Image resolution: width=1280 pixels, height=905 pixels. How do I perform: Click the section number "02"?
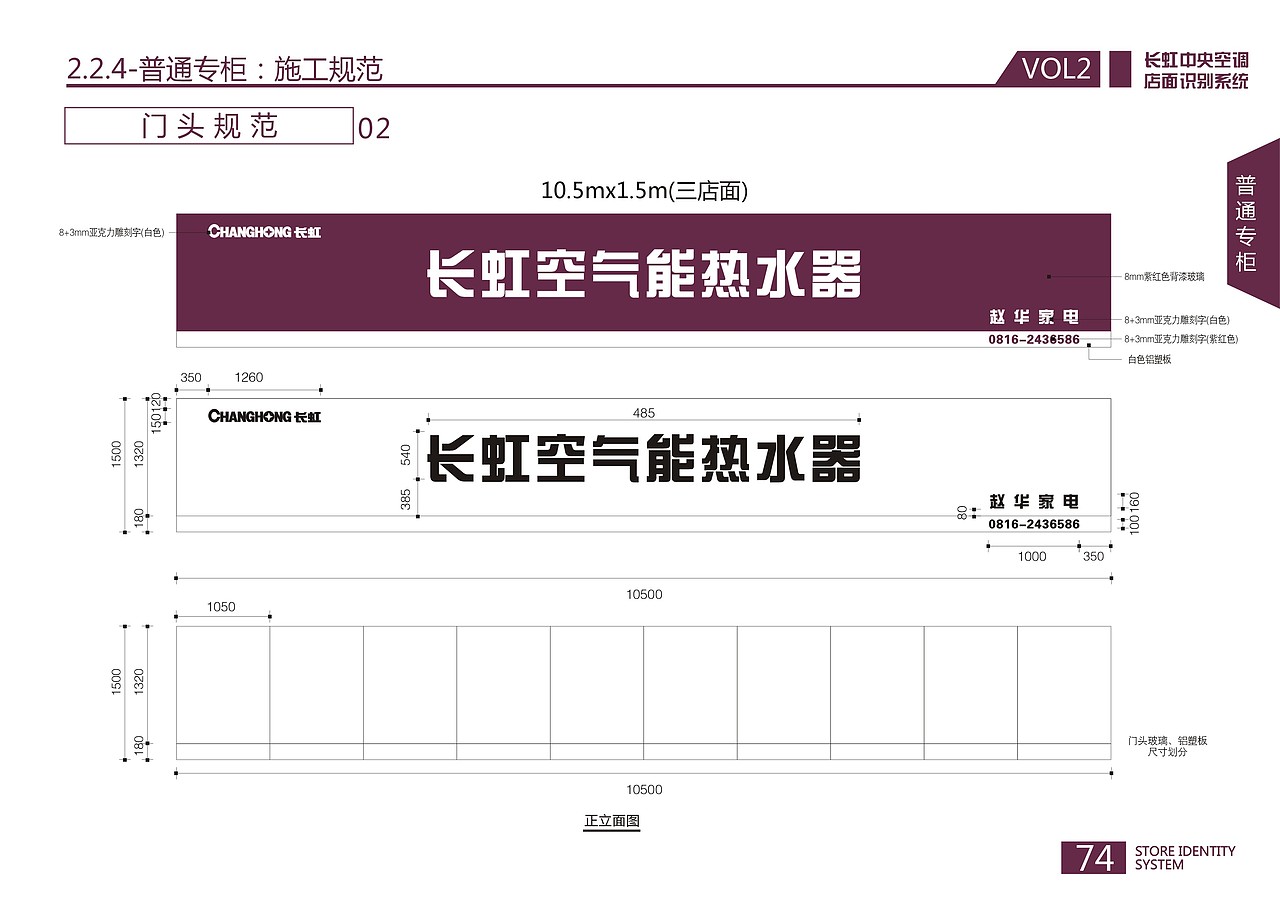coord(374,128)
